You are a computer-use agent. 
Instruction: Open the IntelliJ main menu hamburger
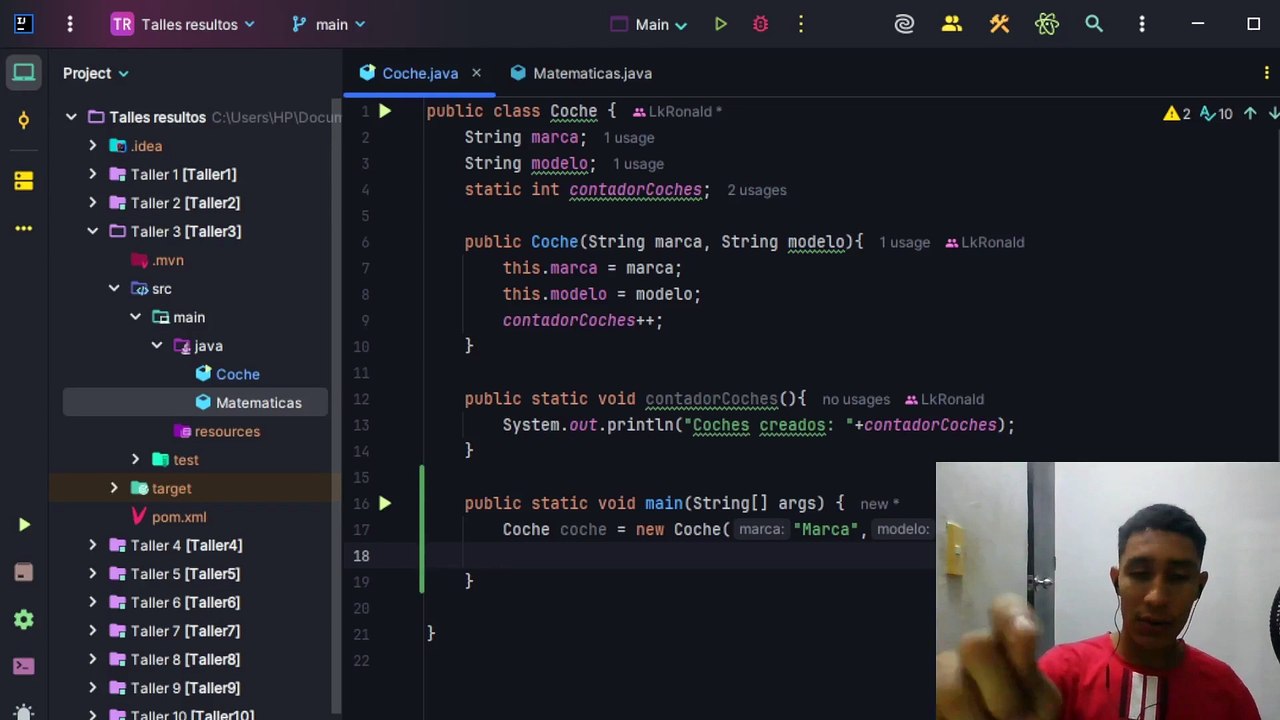coord(70,24)
